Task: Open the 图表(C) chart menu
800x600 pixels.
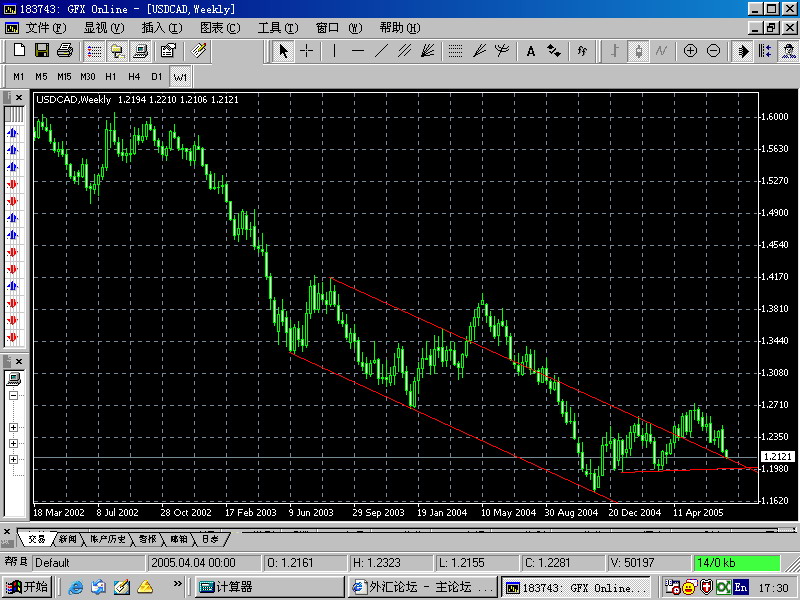Action: coord(219,28)
